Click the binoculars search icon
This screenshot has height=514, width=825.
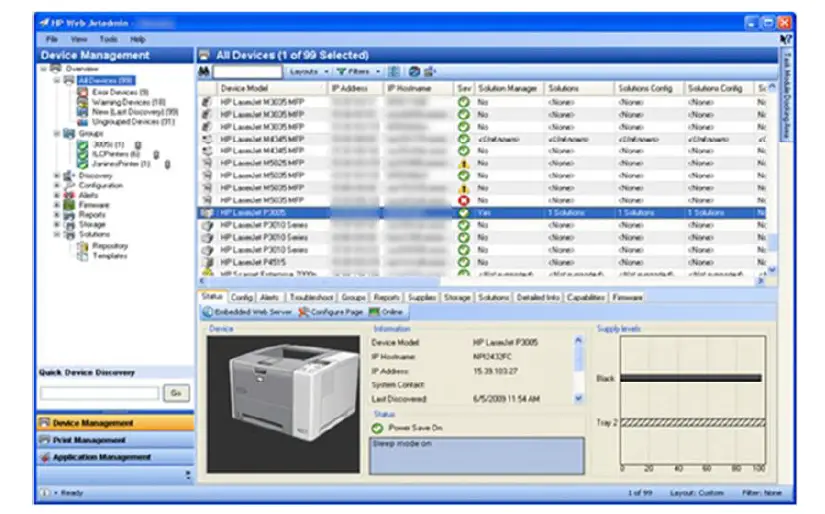[204, 71]
